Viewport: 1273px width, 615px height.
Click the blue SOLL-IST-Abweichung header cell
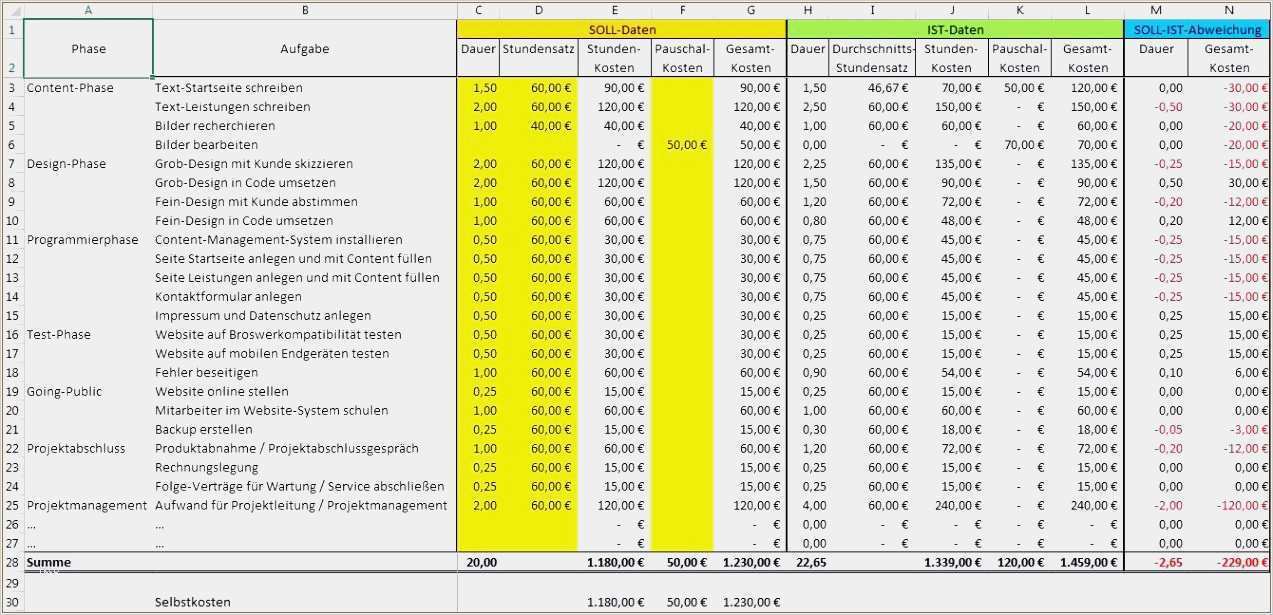point(1197,30)
